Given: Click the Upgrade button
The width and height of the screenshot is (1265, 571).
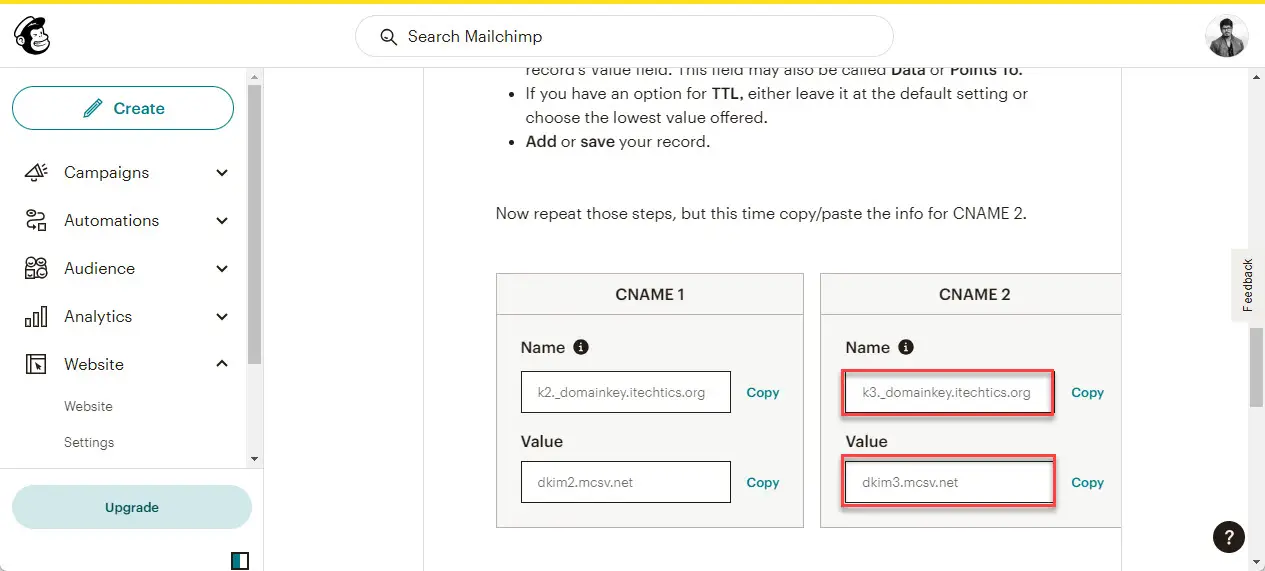Looking at the screenshot, I should coord(132,507).
